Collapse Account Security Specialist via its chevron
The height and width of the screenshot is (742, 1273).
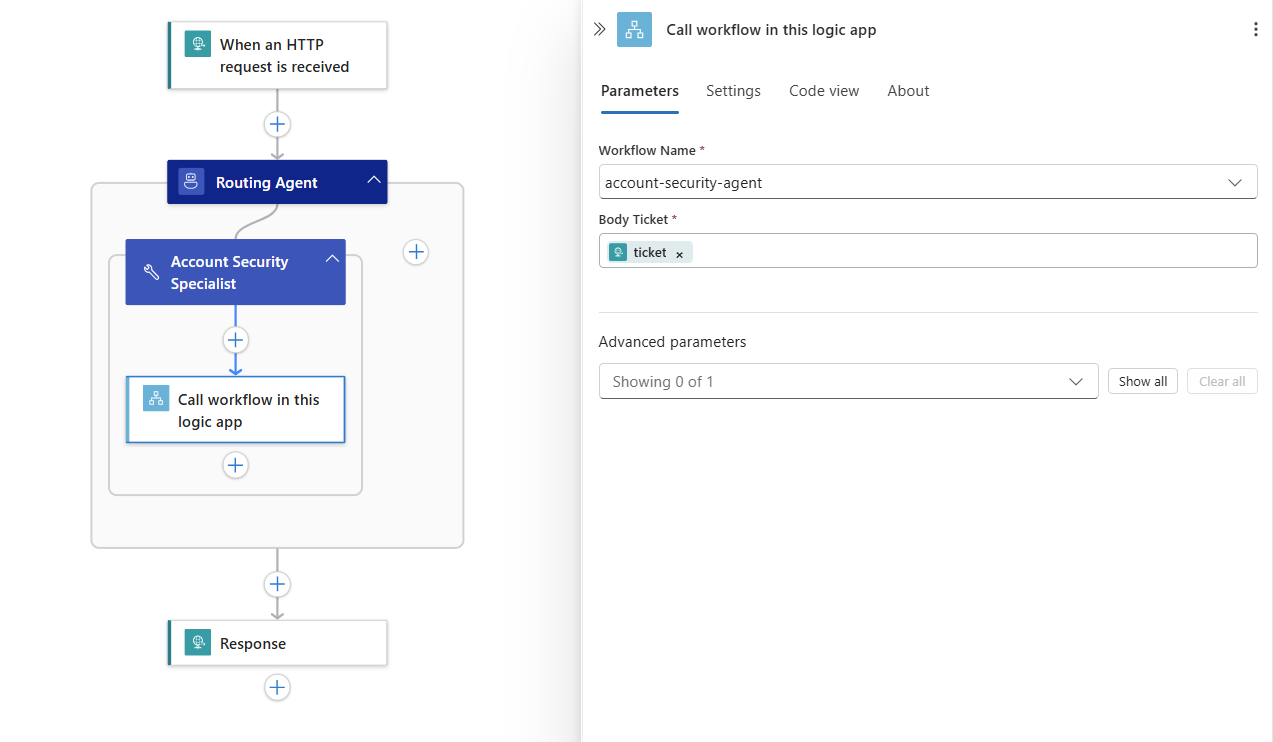(x=332, y=257)
